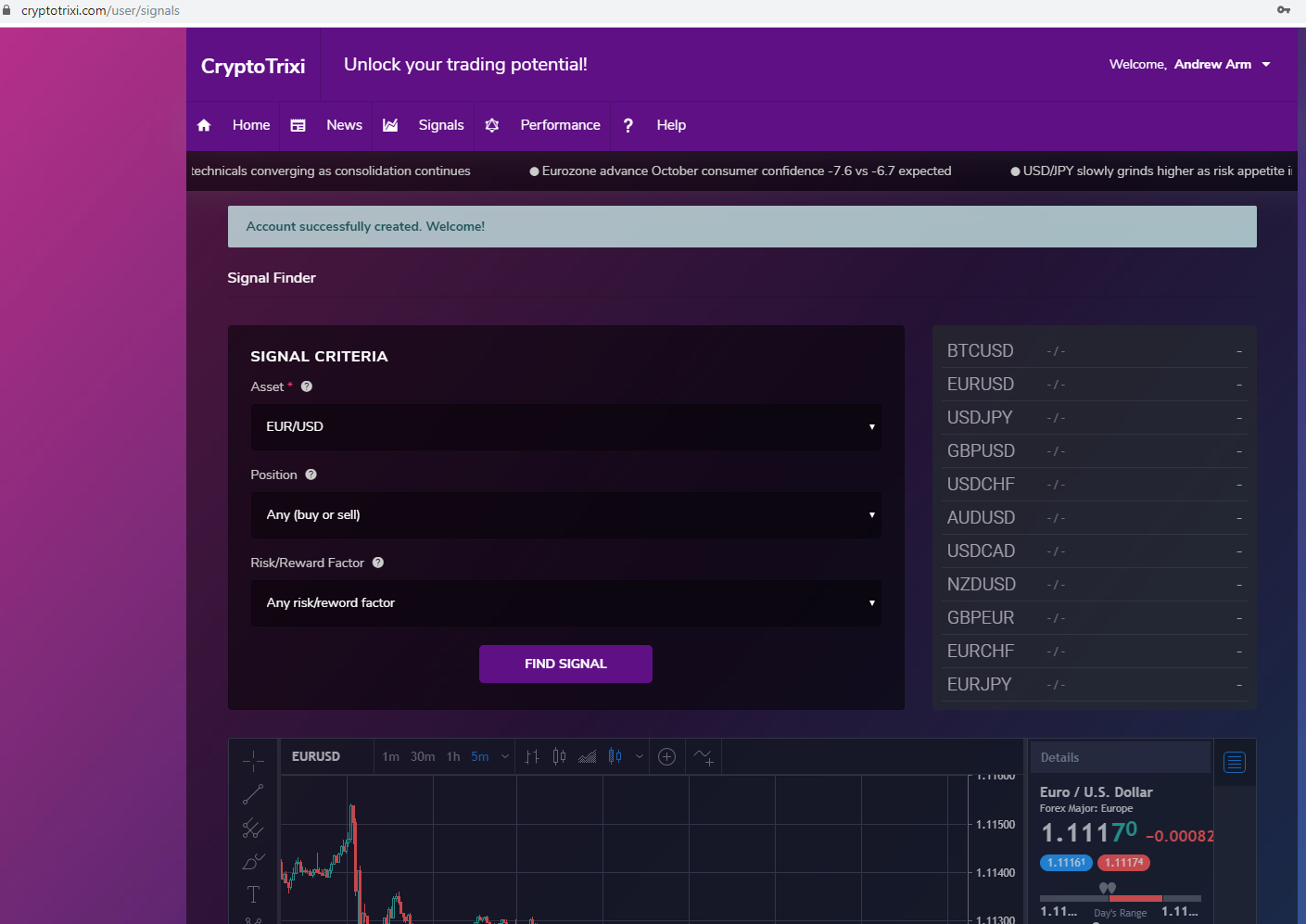Select the GBPEUR row in the pairs list
This screenshot has width=1306, height=924.
tap(1094, 618)
